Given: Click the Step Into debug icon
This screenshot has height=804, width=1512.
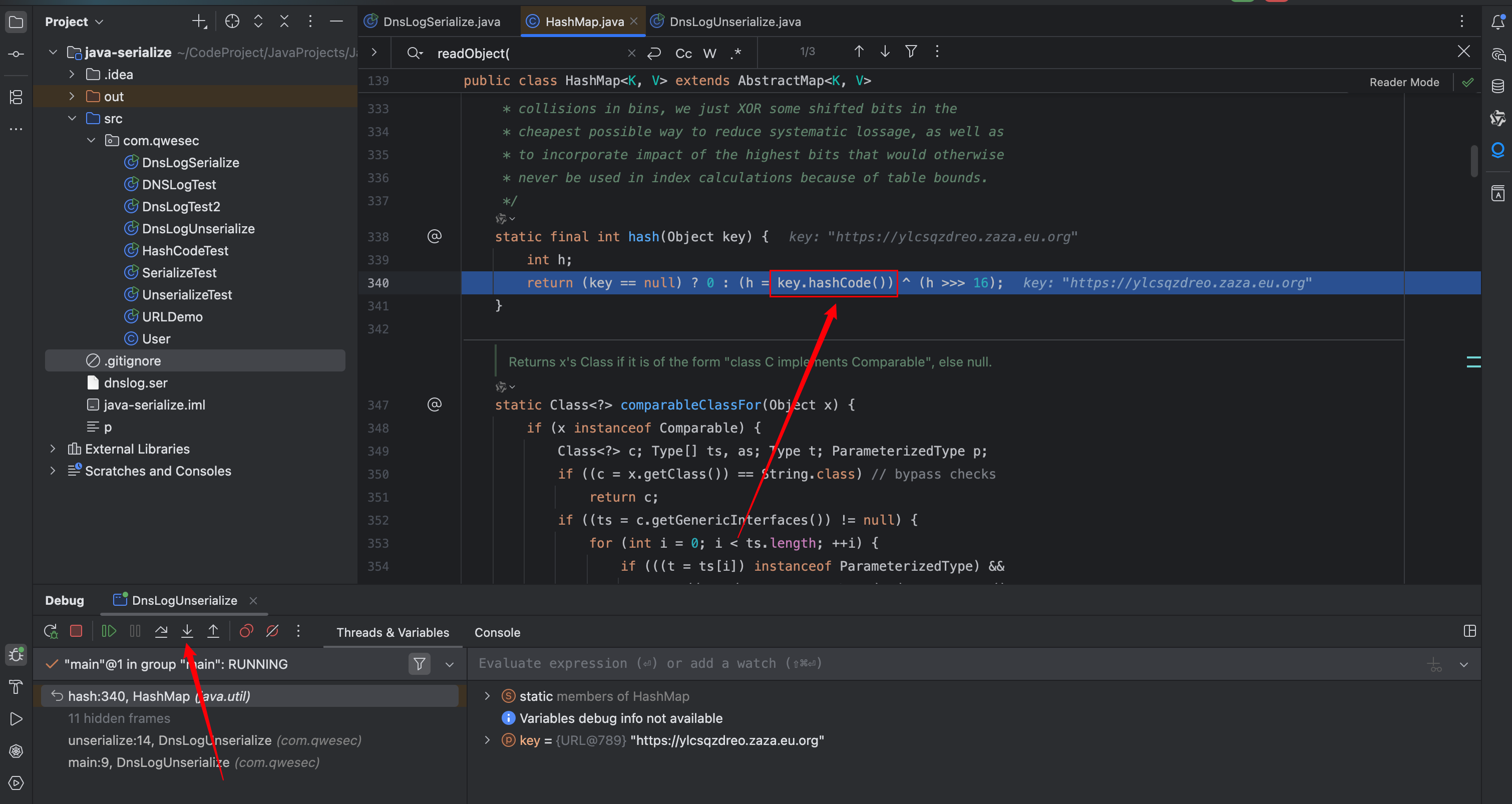Looking at the screenshot, I should (187, 631).
